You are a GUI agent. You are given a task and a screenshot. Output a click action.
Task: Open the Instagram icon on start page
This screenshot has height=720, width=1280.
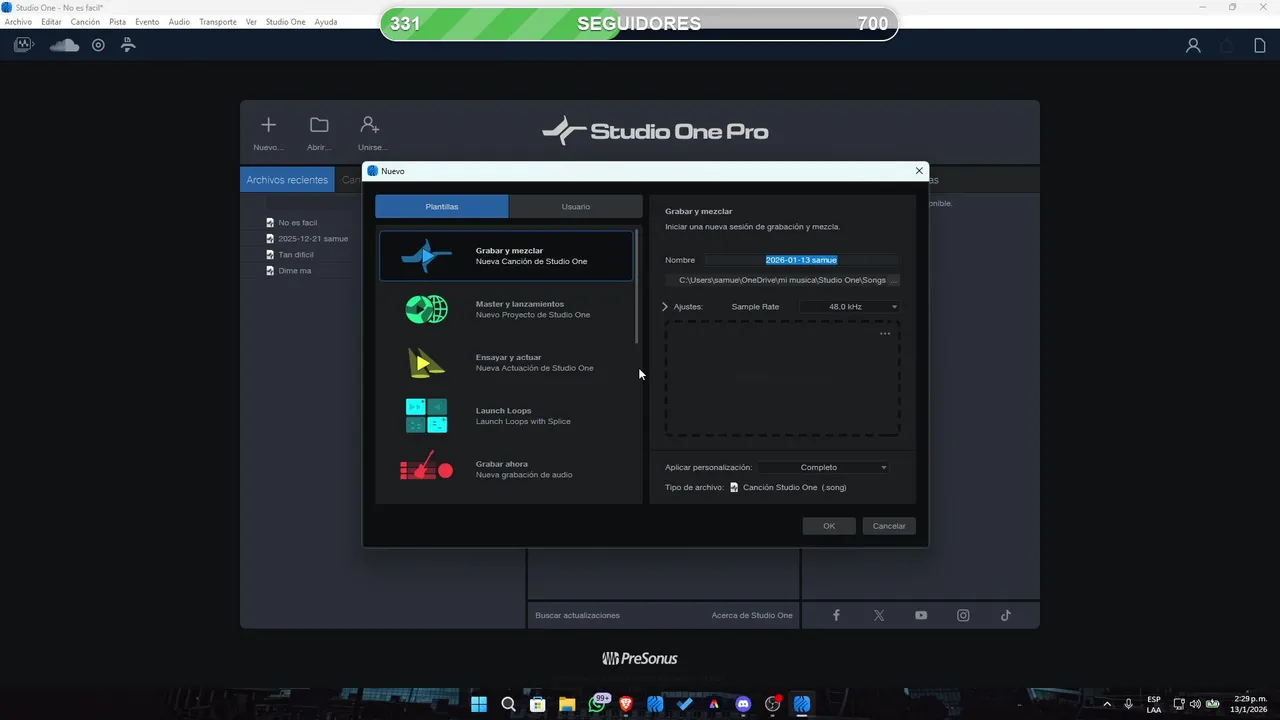tap(963, 615)
